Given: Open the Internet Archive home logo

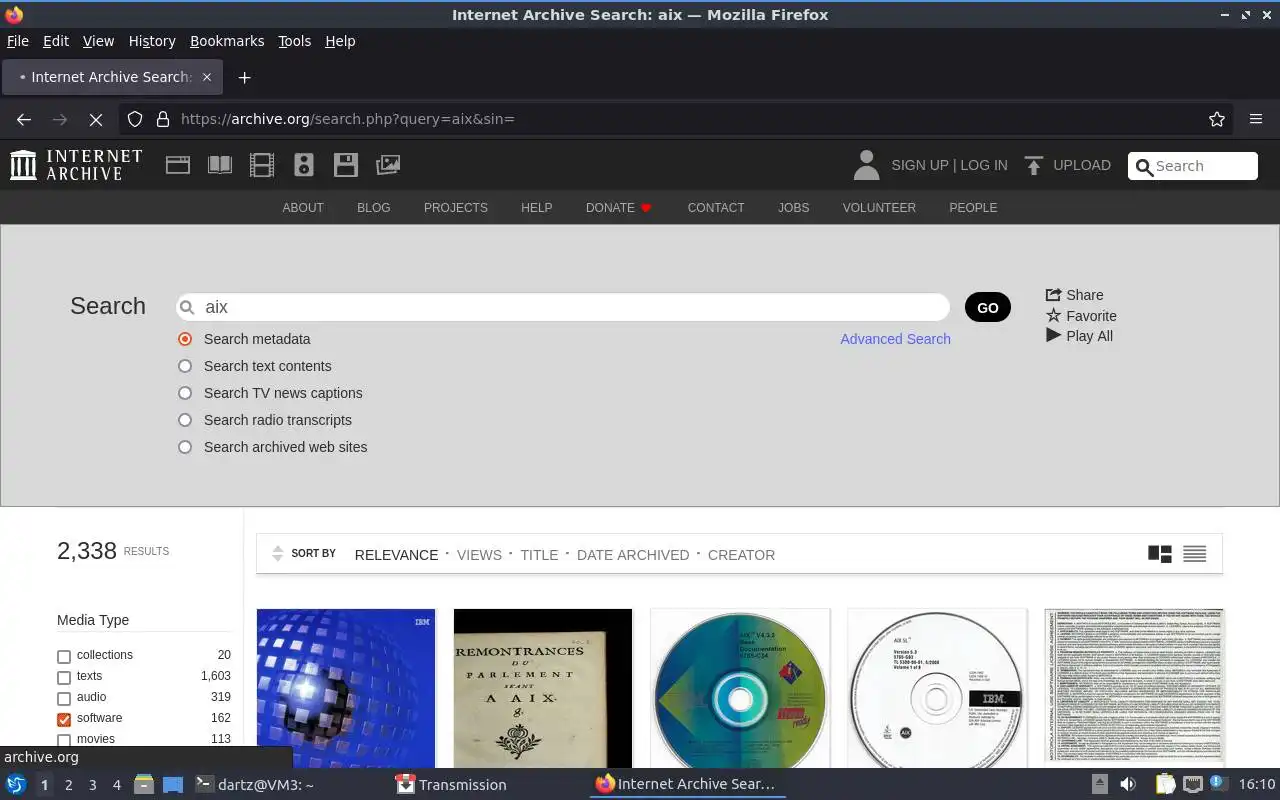Looking at the screenshot, I should click(x=76, y=165).
